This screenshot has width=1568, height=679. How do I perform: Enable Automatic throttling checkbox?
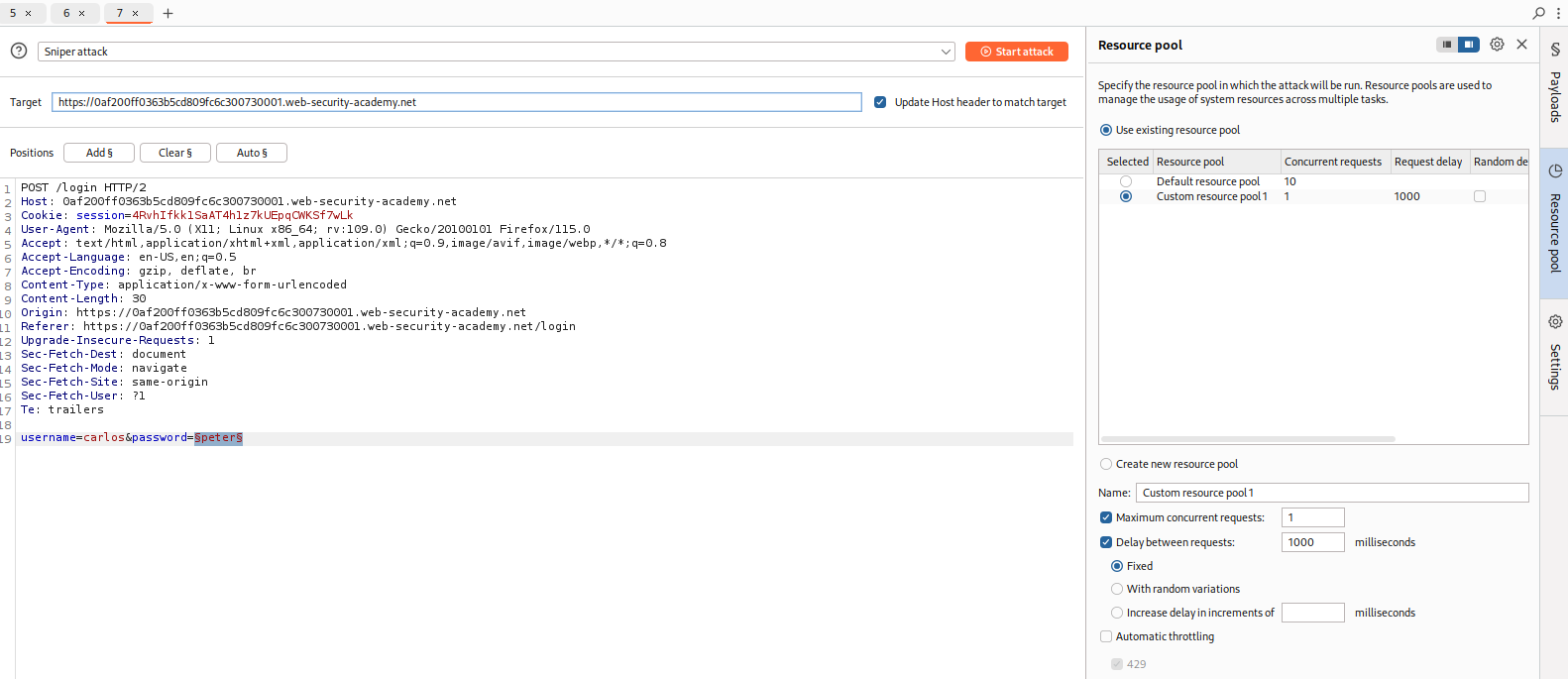tap(1106, 636)
